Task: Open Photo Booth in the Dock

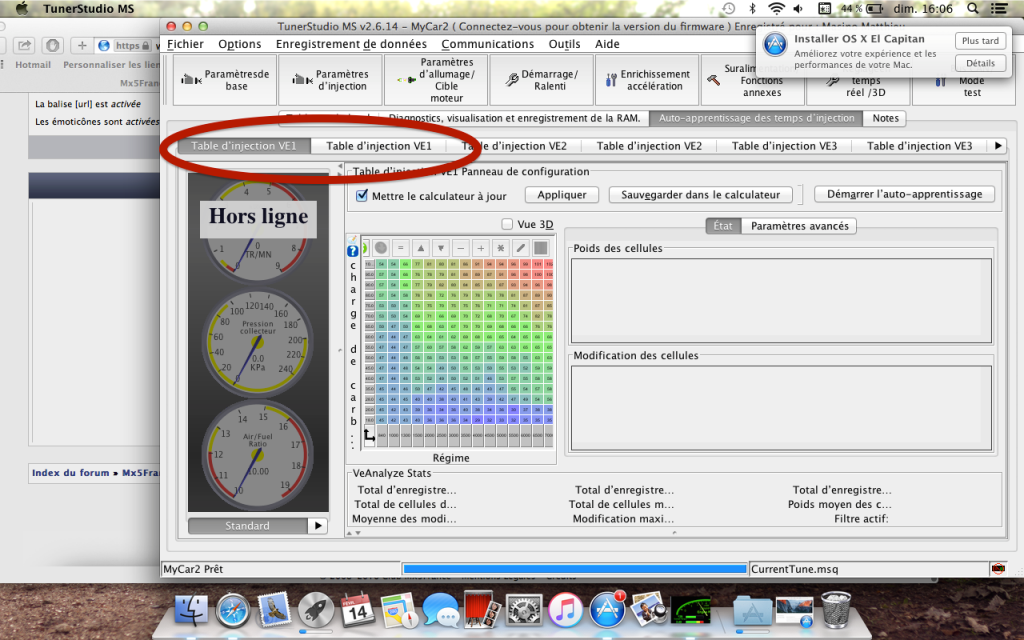Action: pyautogui.click(x=482, y=610)
